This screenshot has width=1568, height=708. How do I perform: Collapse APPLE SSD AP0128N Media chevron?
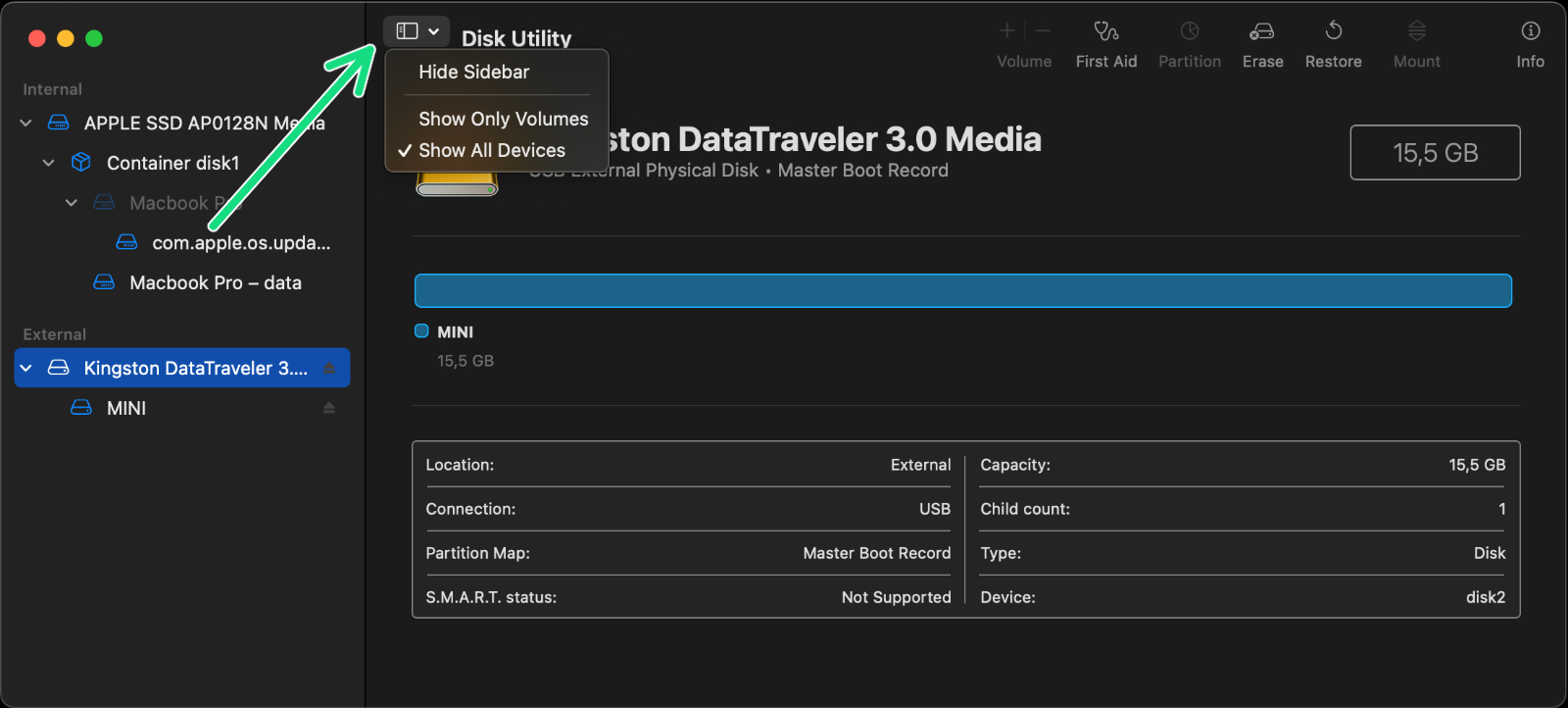pos(26,123)
